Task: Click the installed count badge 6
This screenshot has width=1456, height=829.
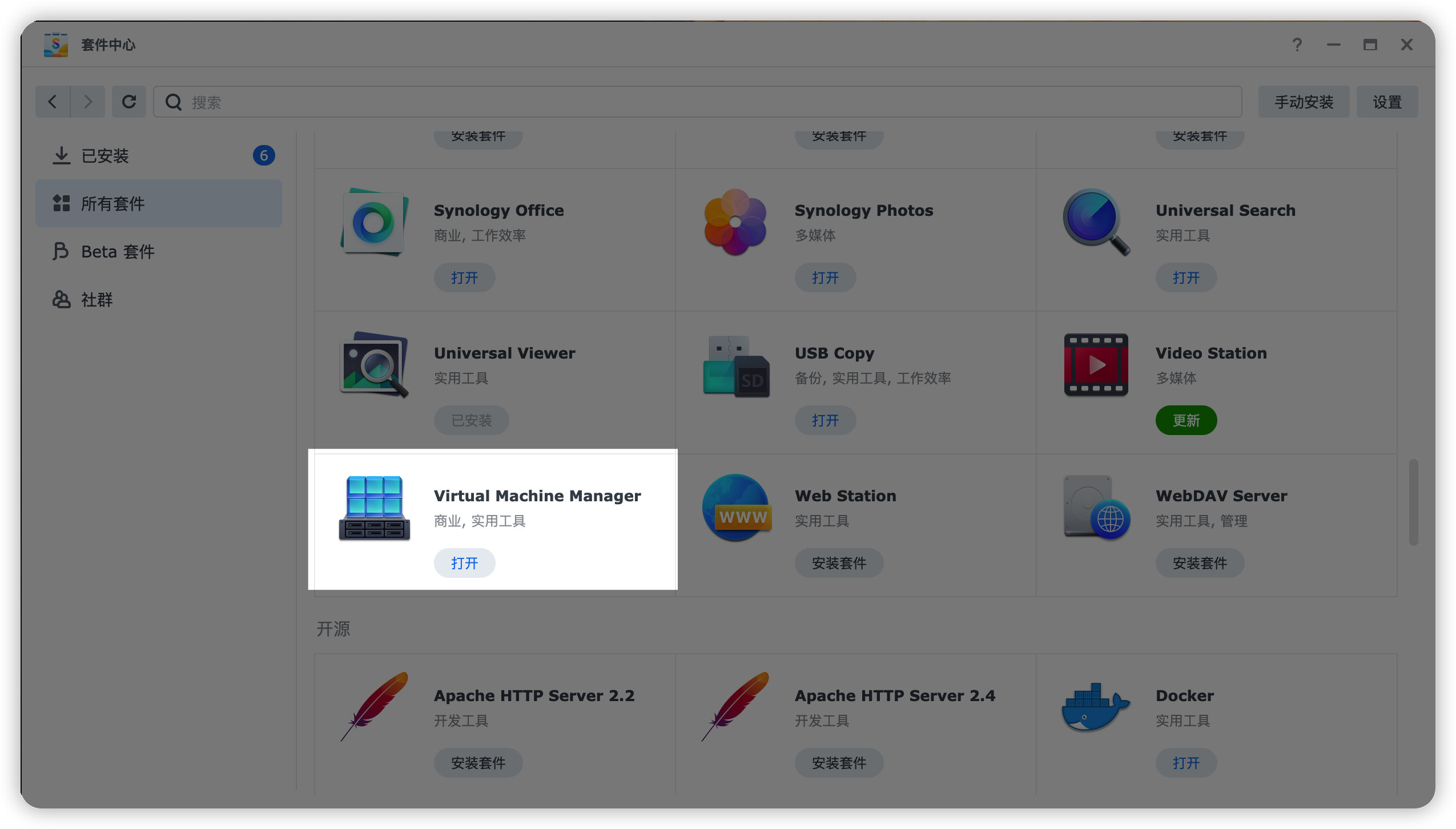Action: point(264,155)
